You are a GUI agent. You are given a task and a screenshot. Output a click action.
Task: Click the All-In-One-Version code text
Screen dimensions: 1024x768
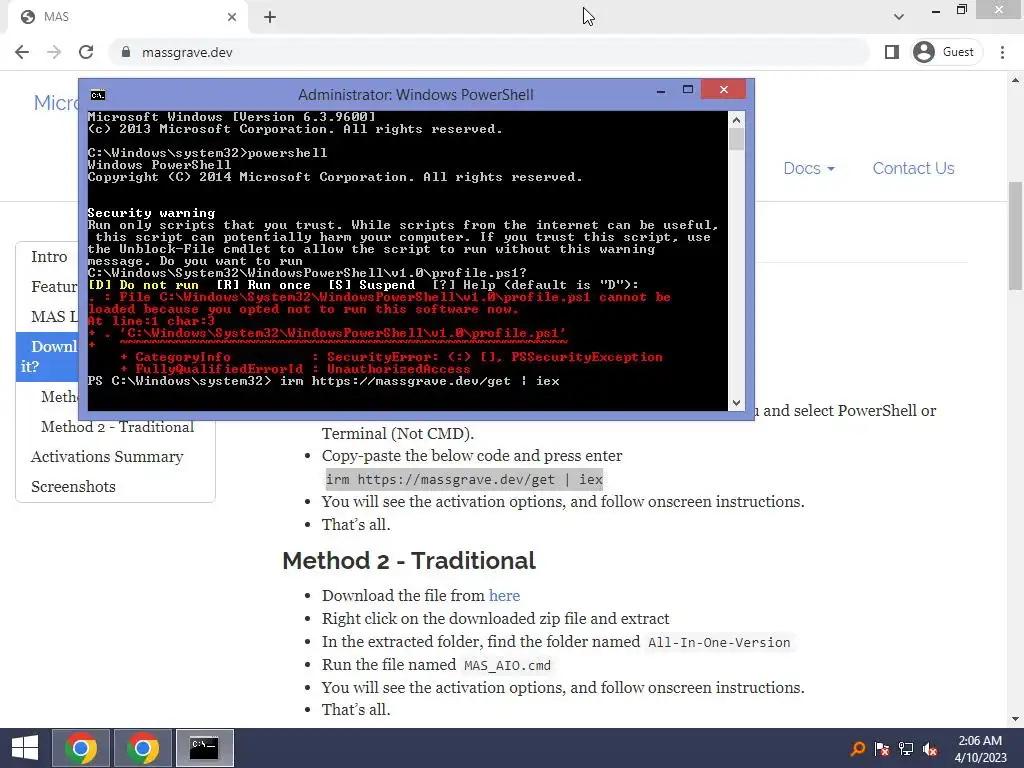point(719,642)
